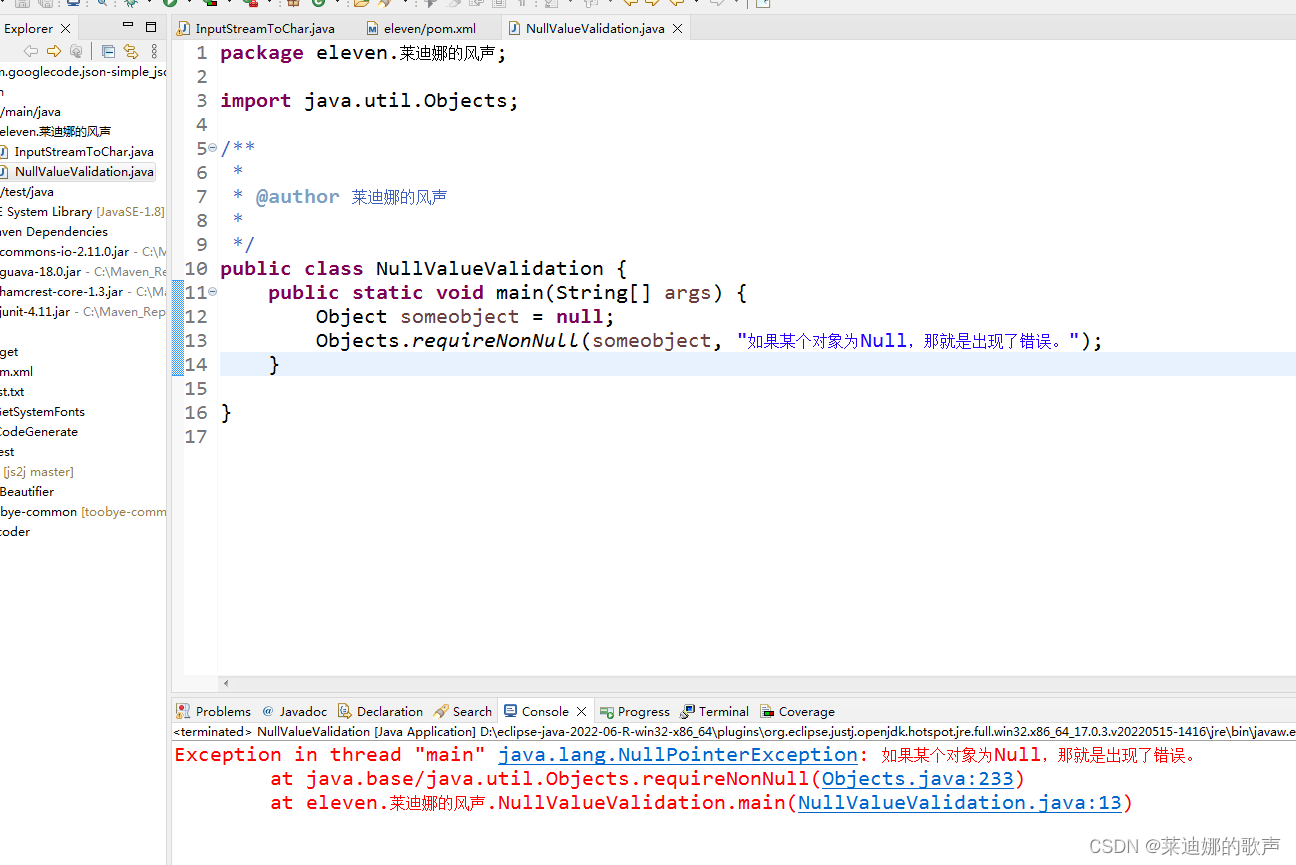Follow the java.lang.NullPointerException hyperlink
Screen dimensions: 1296x865
(678, 754)
